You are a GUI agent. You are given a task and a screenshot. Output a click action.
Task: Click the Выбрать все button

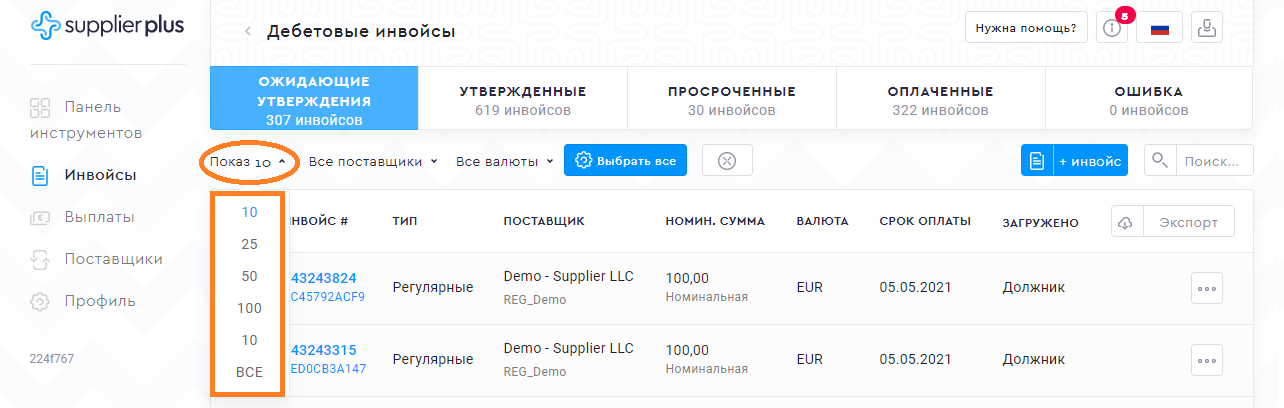pos(625,160)
